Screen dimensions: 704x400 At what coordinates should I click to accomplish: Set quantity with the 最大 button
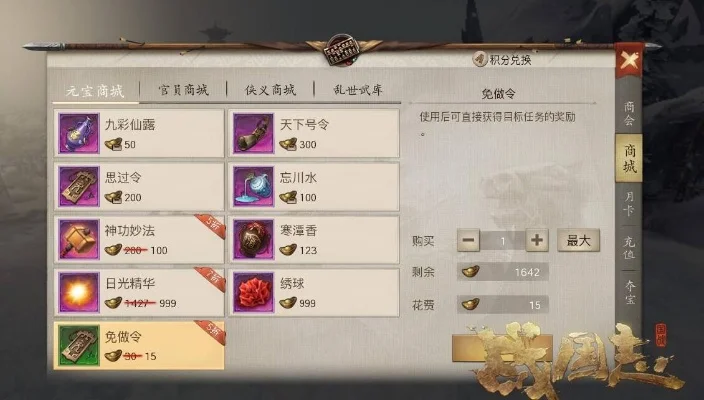pyautogui.click(x=578, y=240)
